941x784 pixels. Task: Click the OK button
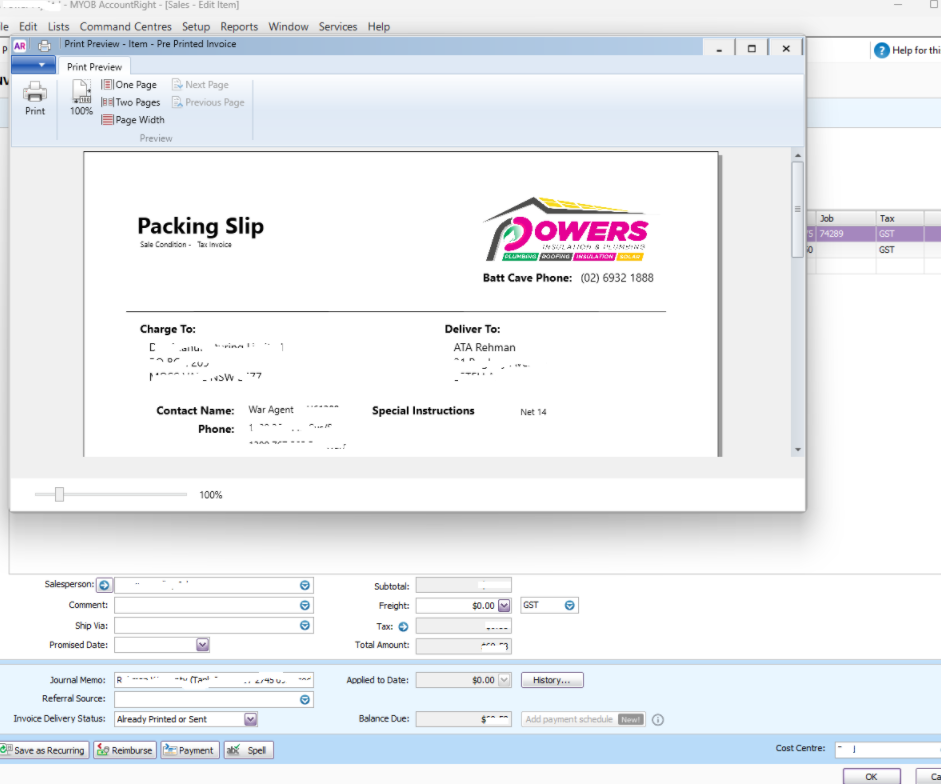[871, 776]
